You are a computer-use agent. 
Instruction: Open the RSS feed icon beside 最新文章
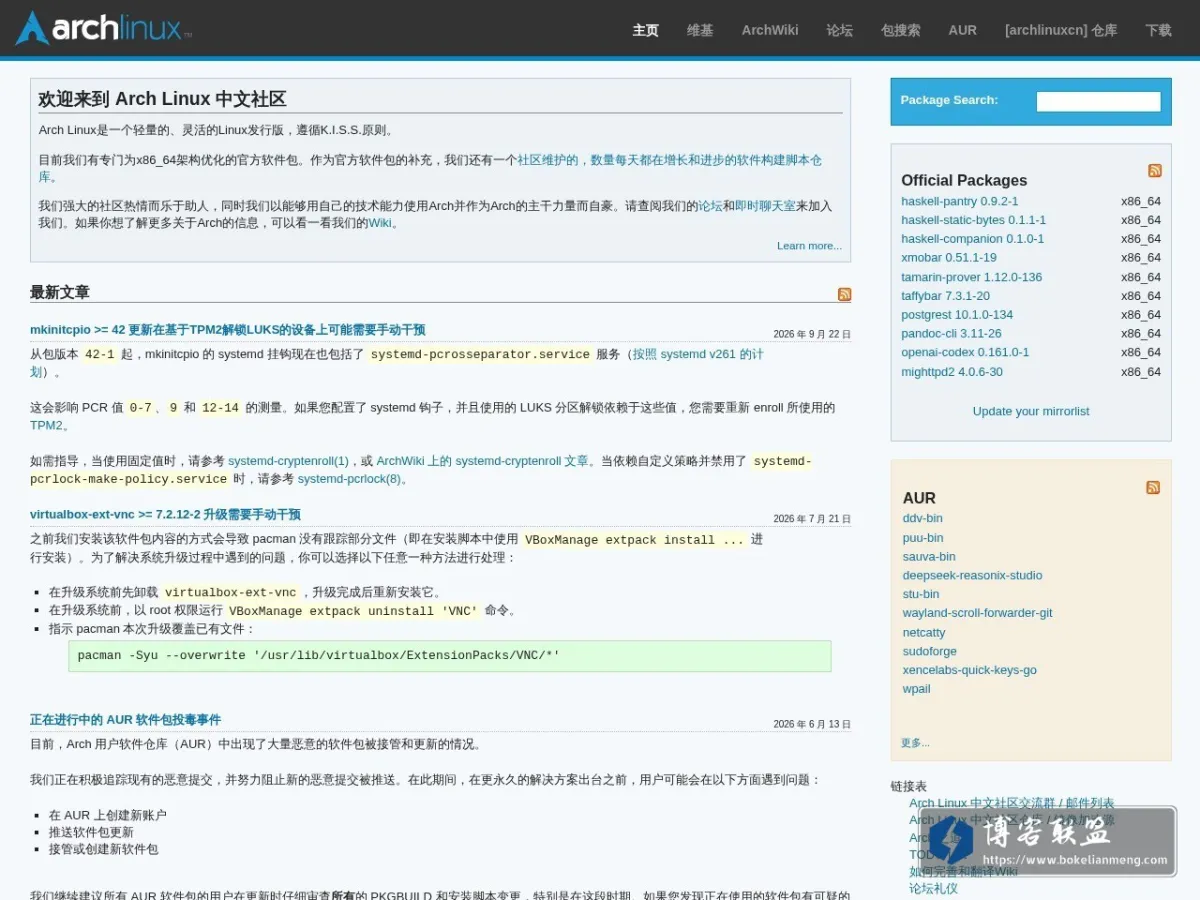tap(844, 294)
